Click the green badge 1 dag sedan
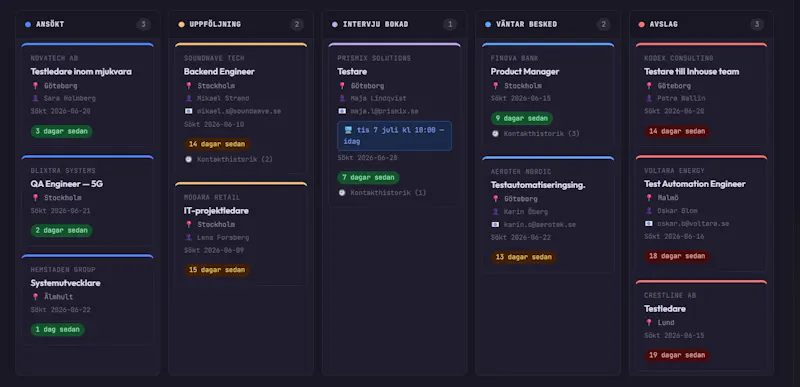Screen dimensions: 800x387 point(58,330)
